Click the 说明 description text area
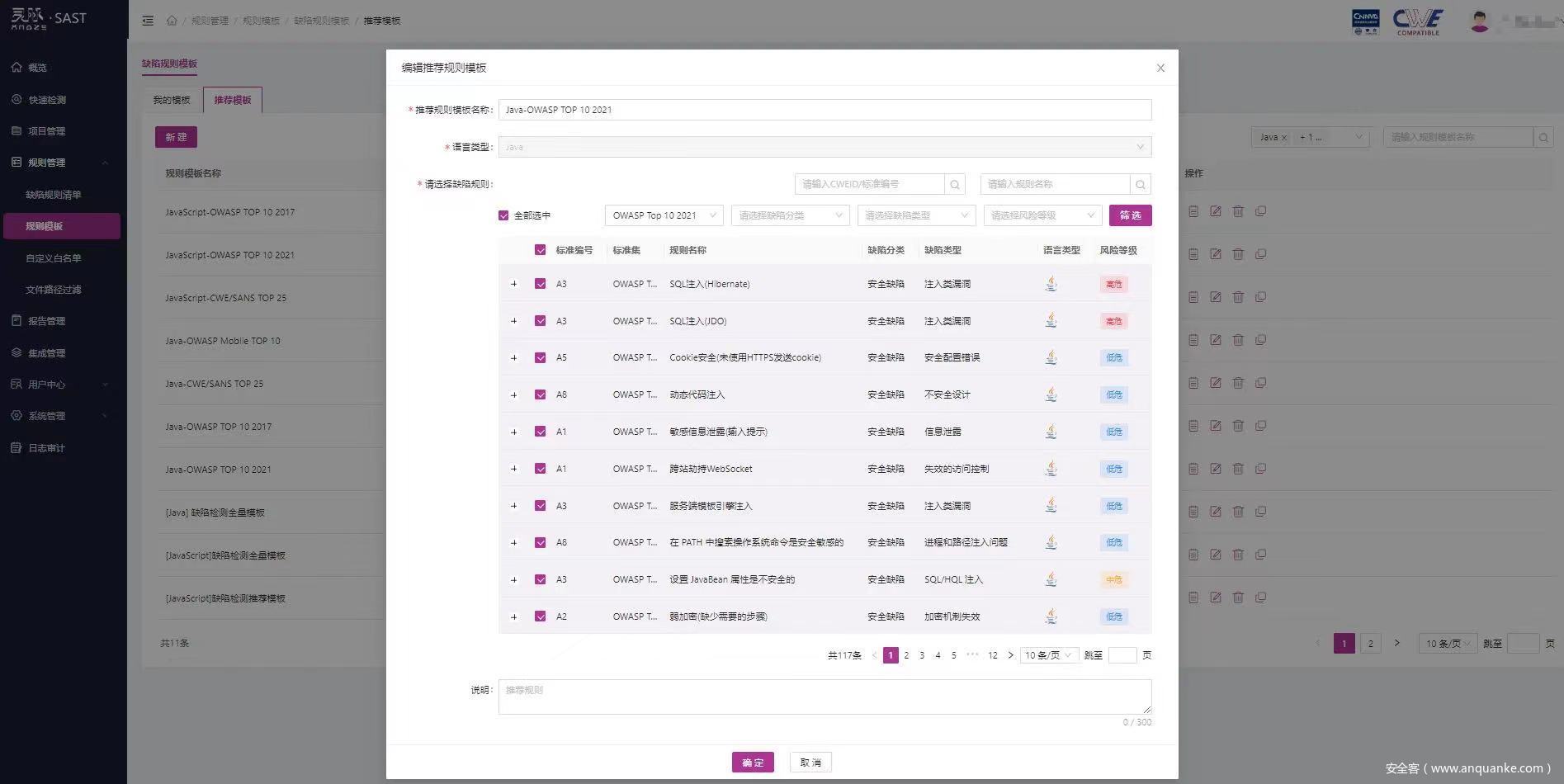1564x784 pixels. (x=824, y=697)
